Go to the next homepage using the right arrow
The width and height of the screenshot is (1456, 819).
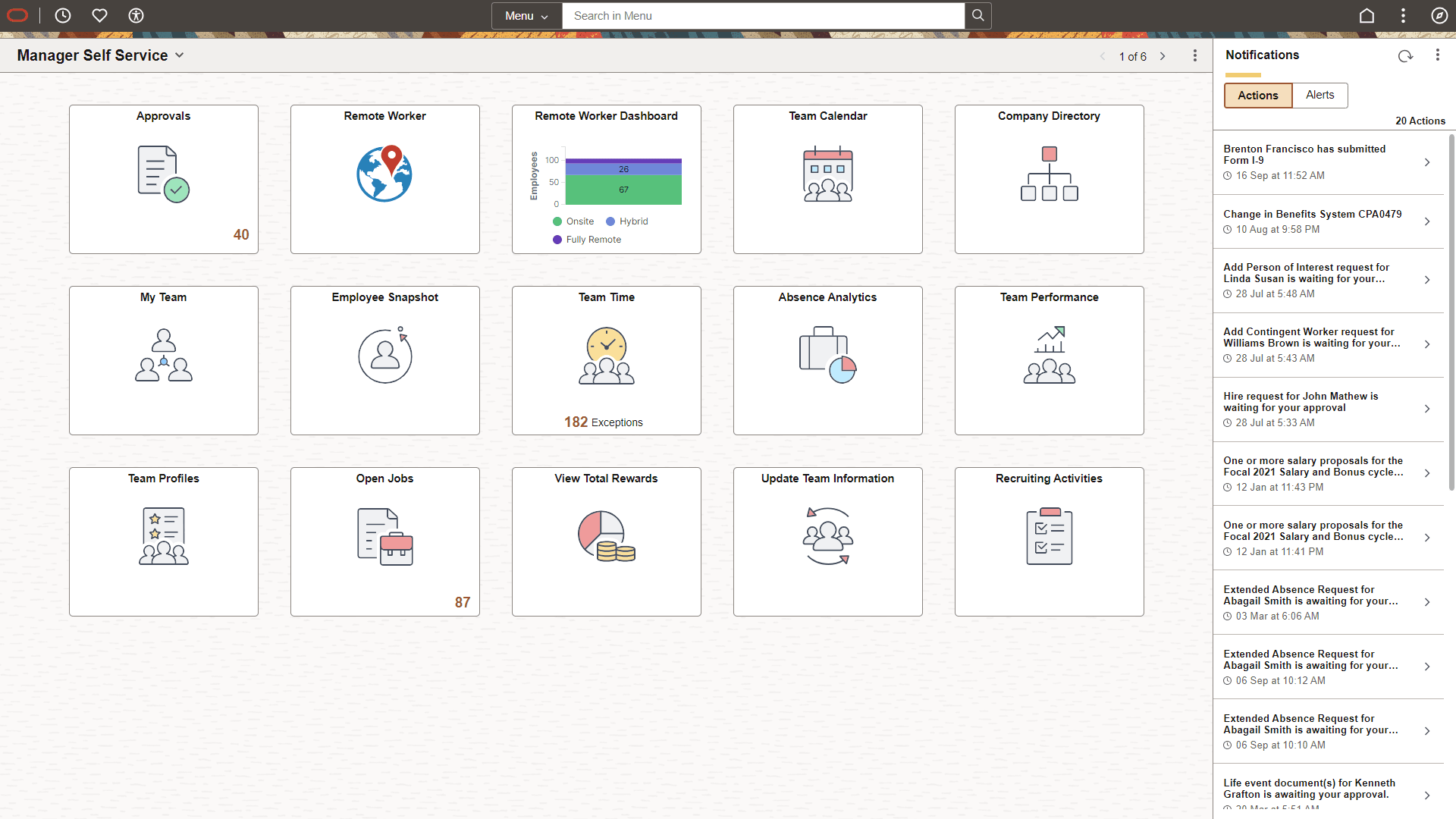1163,56
